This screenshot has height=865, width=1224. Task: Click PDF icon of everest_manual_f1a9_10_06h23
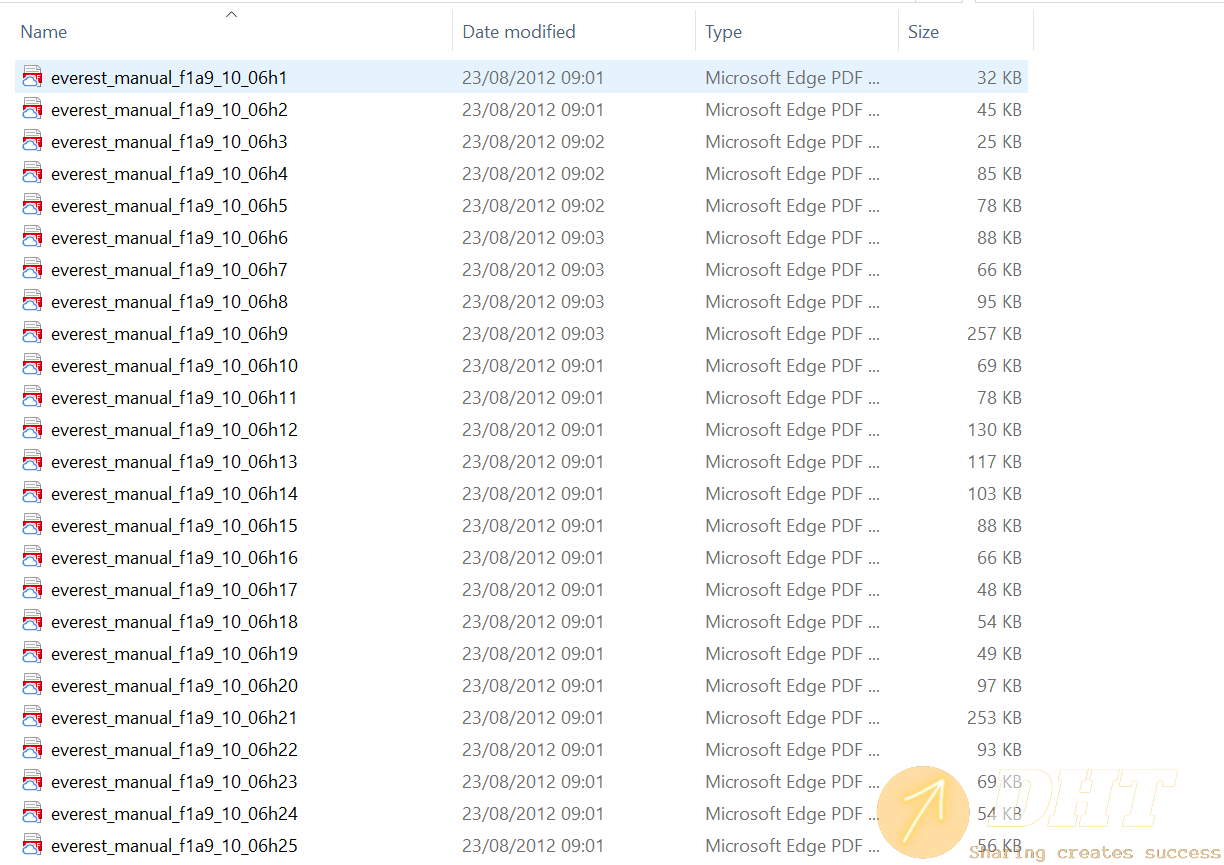(x=33, y=781)
